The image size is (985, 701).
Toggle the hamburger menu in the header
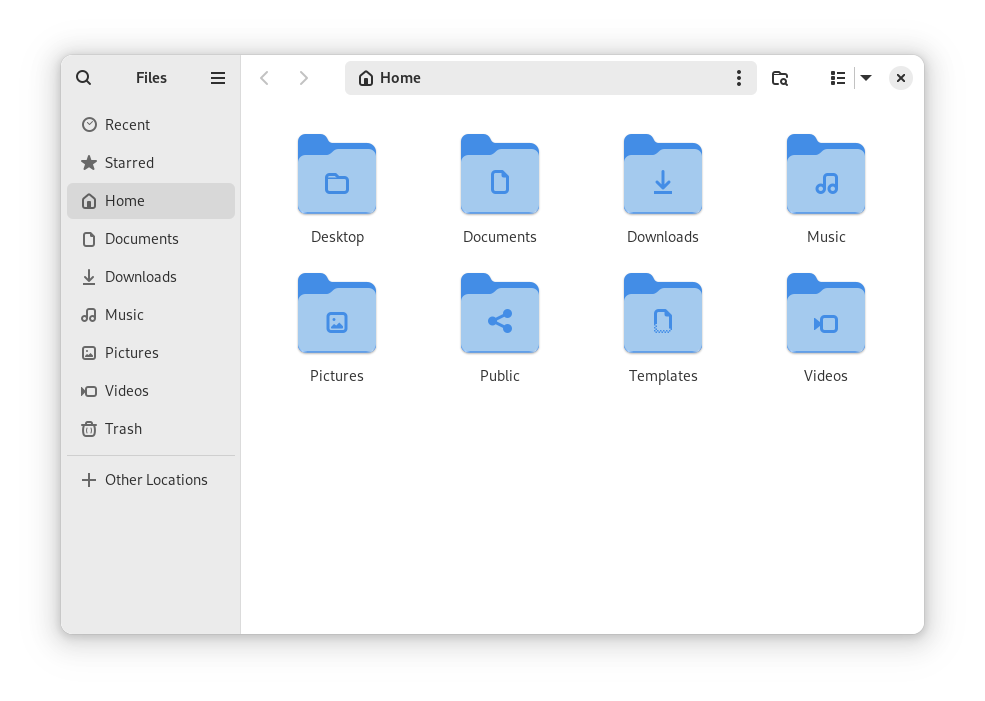pos(217,77)
